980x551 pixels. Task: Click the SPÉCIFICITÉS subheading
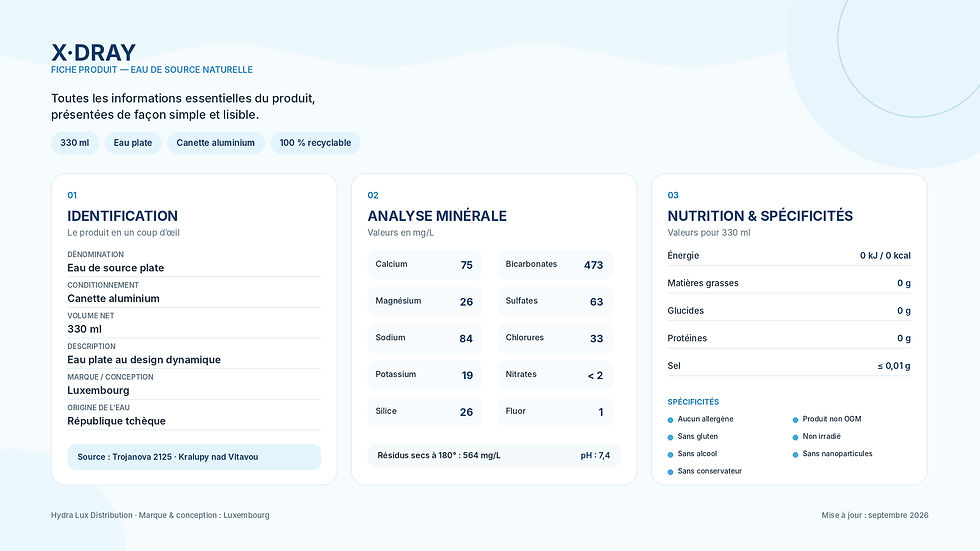(693, 402)
